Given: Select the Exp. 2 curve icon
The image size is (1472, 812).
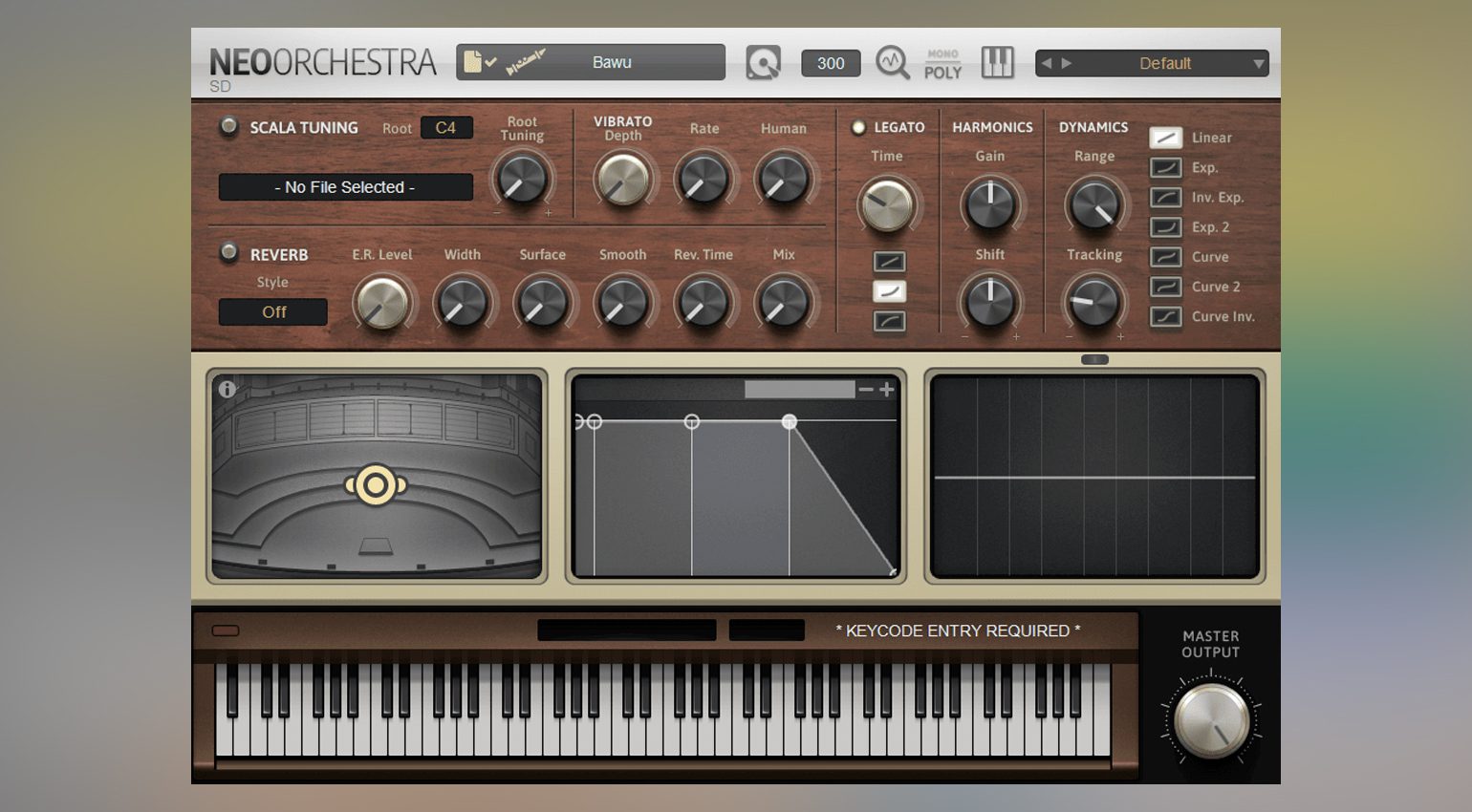Looking at the screenshot, I should tap(1165, 226).
